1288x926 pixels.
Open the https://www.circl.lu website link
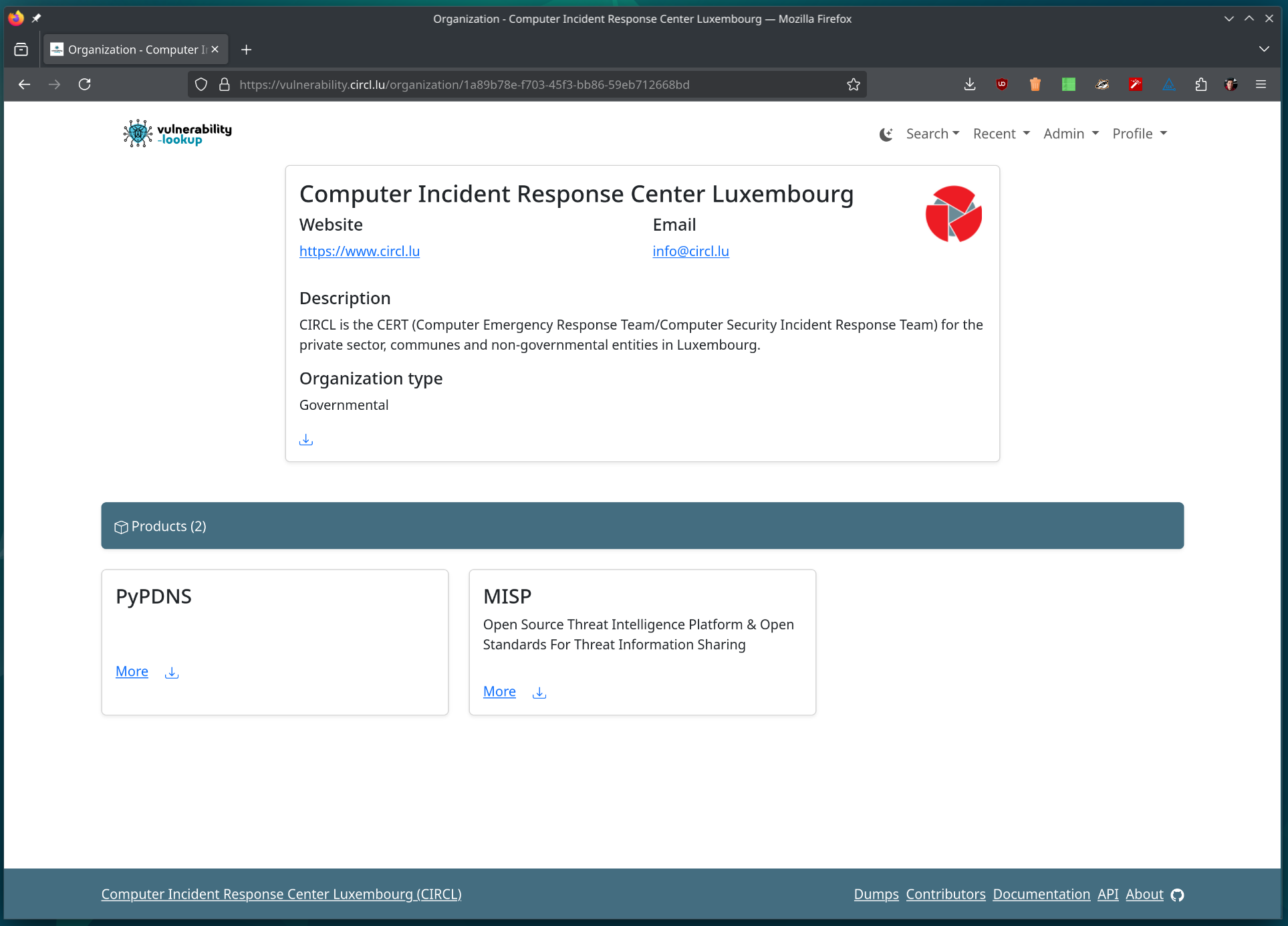pos(360,251)
